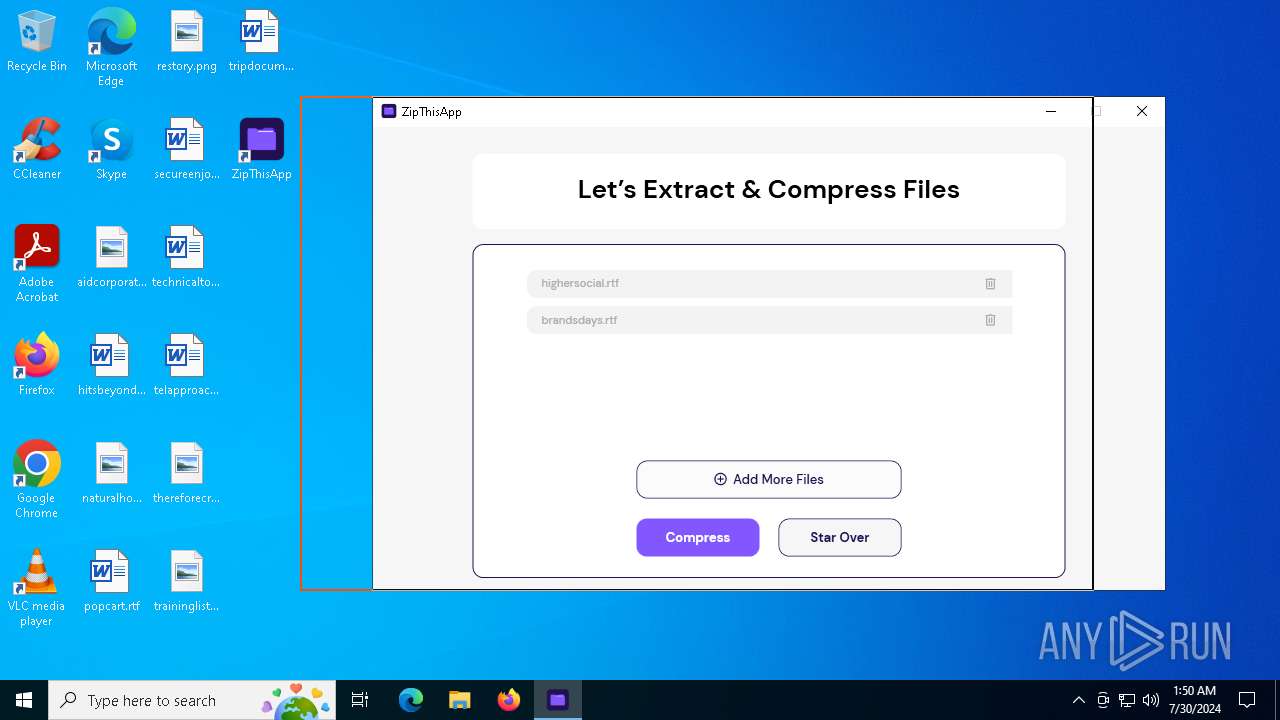Open CCleaner desktop shortcut

coord(37,150)
